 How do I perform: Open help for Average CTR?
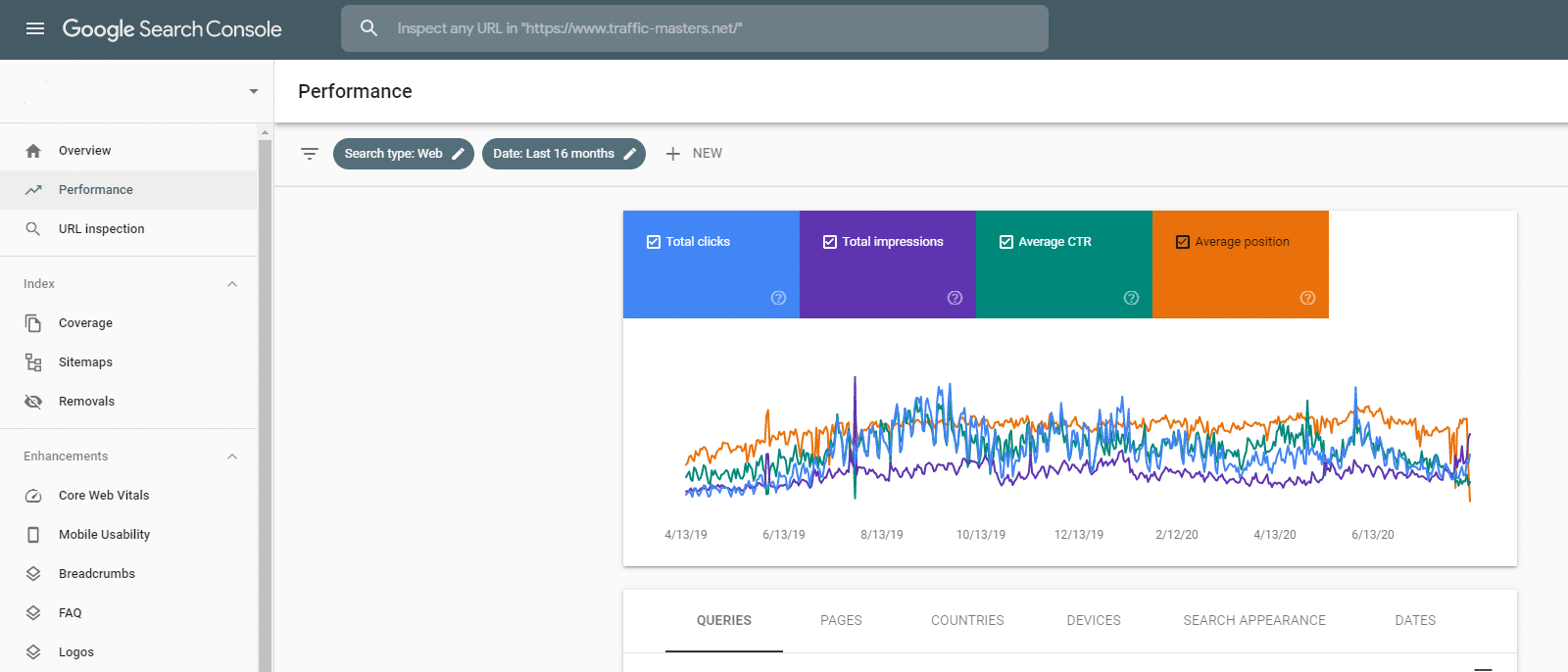(x=1131, y=298)
